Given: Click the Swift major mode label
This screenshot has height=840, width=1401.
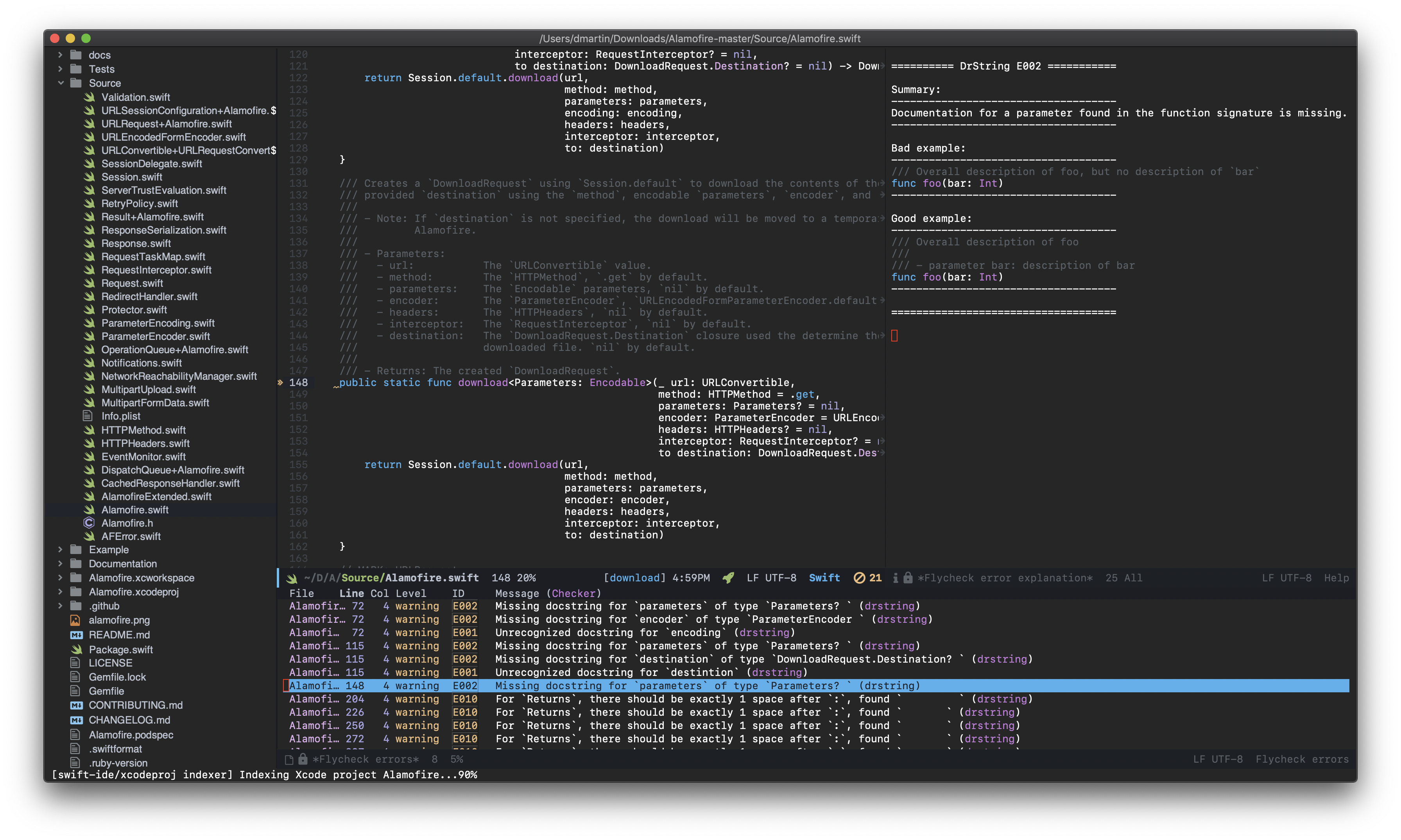Looking at the screenshot, I should click(x=824, y=578).
